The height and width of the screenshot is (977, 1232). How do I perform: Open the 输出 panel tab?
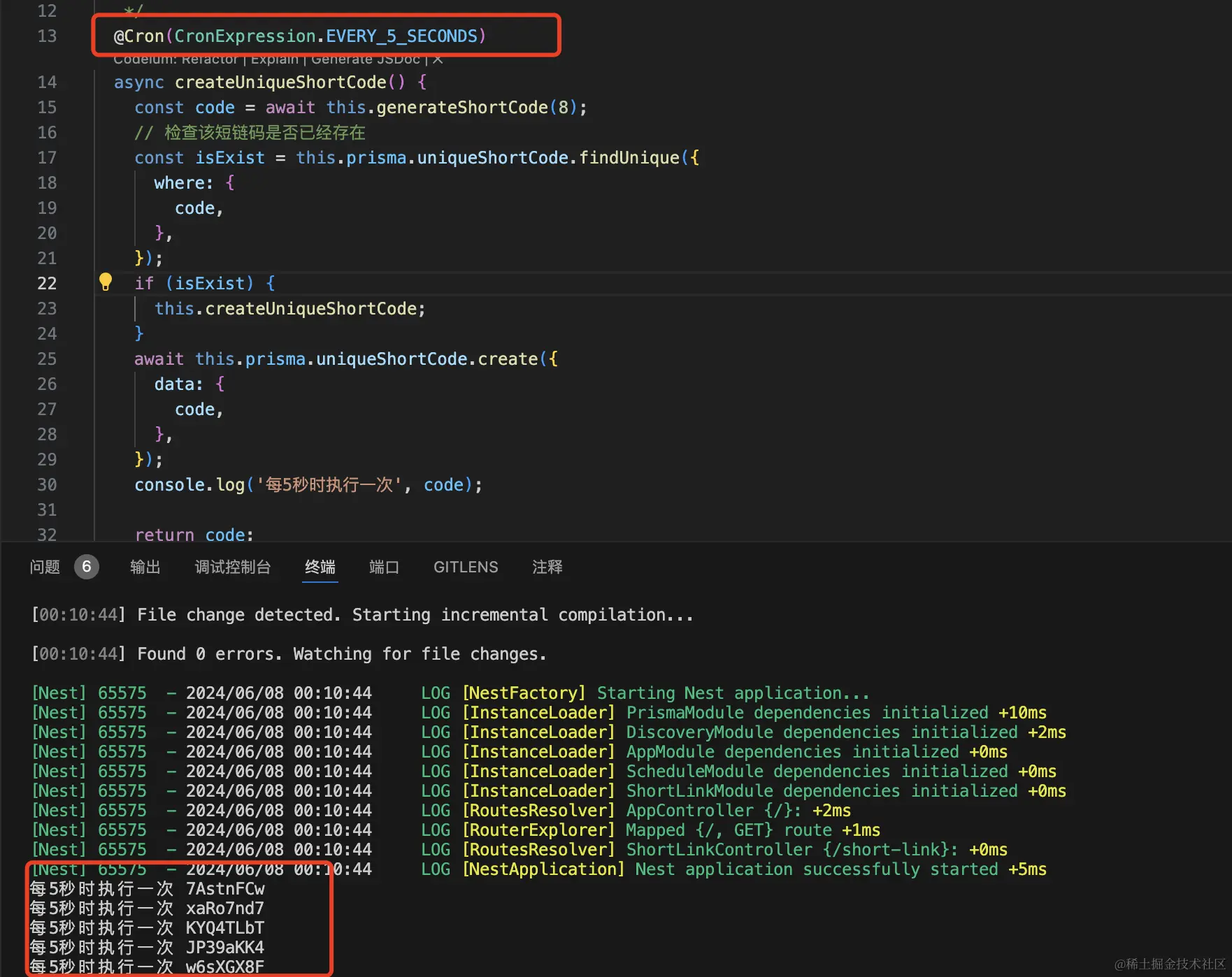[x=145, y=567]
